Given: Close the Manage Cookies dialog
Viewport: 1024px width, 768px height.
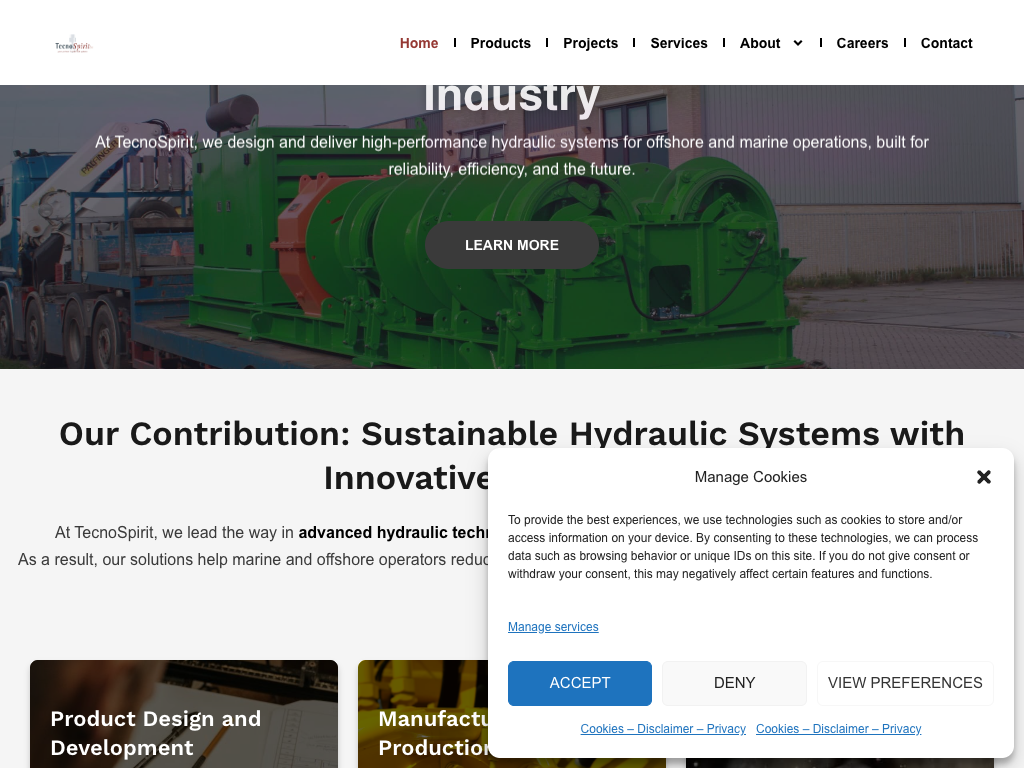Looking at the screenshot, I should [x=984, y=477].
